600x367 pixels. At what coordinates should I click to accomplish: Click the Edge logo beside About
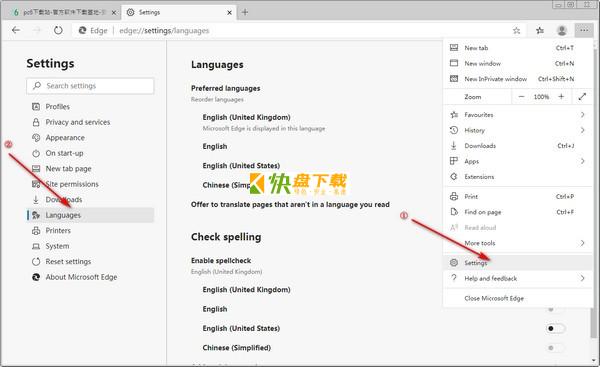coord(36,277)
